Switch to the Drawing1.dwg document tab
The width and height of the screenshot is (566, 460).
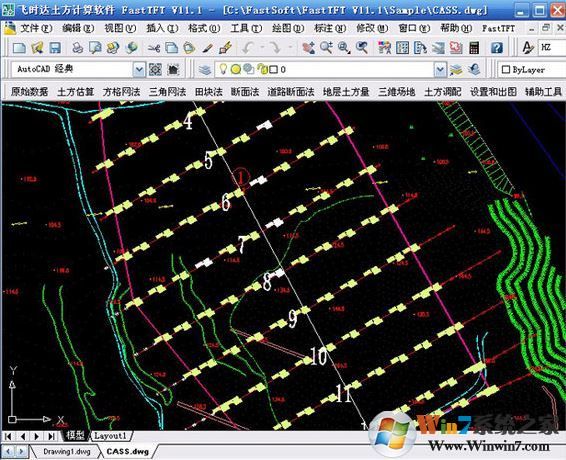coord(67,451)
